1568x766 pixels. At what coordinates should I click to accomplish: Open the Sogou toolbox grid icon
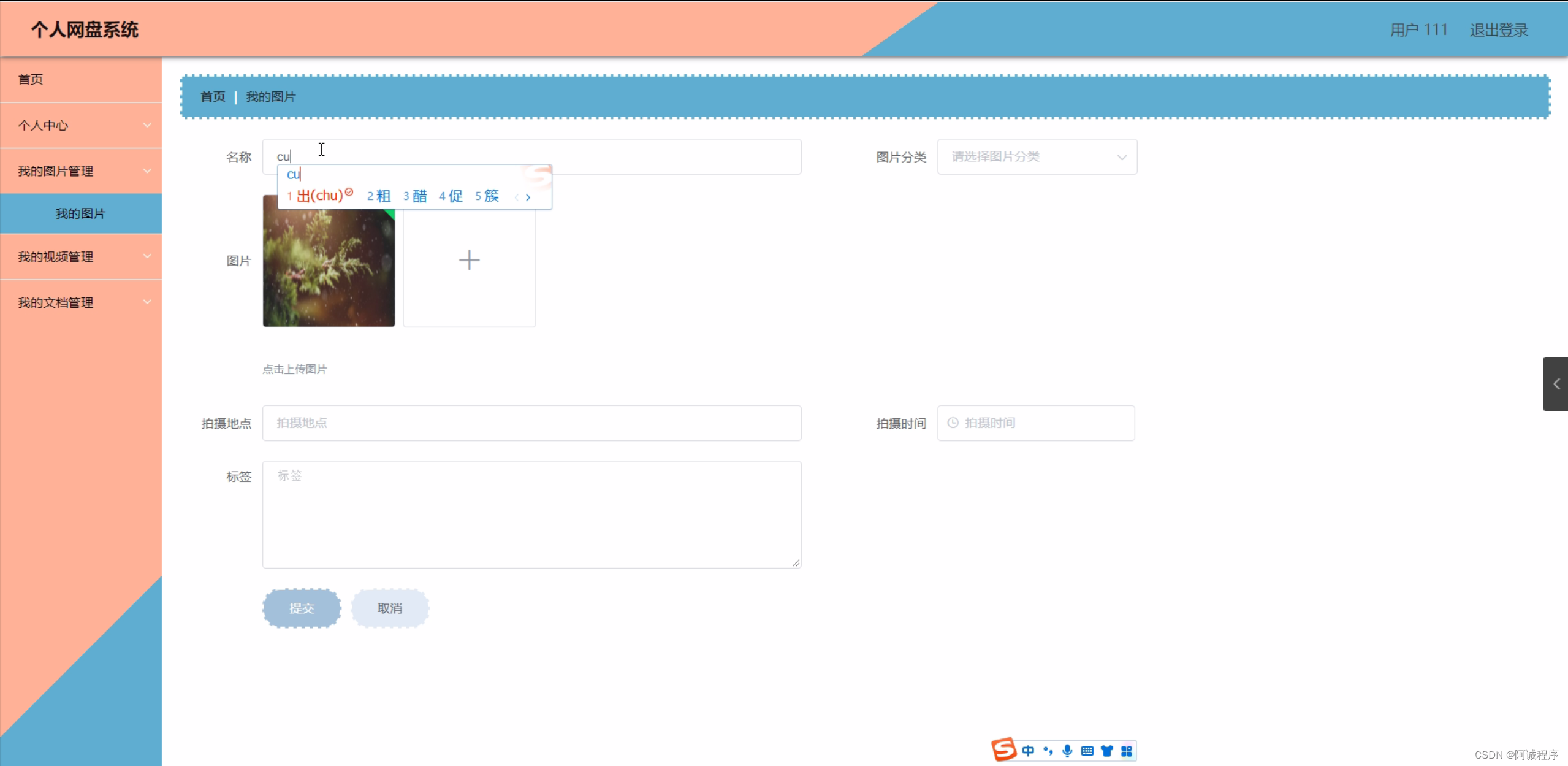click(1127, 751)
